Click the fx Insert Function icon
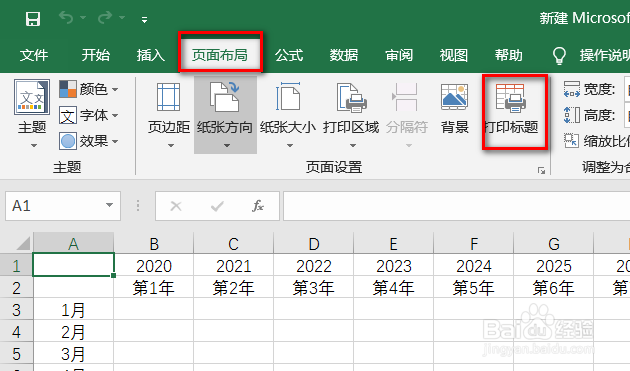This screenshot has width=630, height=371. click(x=258, y=206)
